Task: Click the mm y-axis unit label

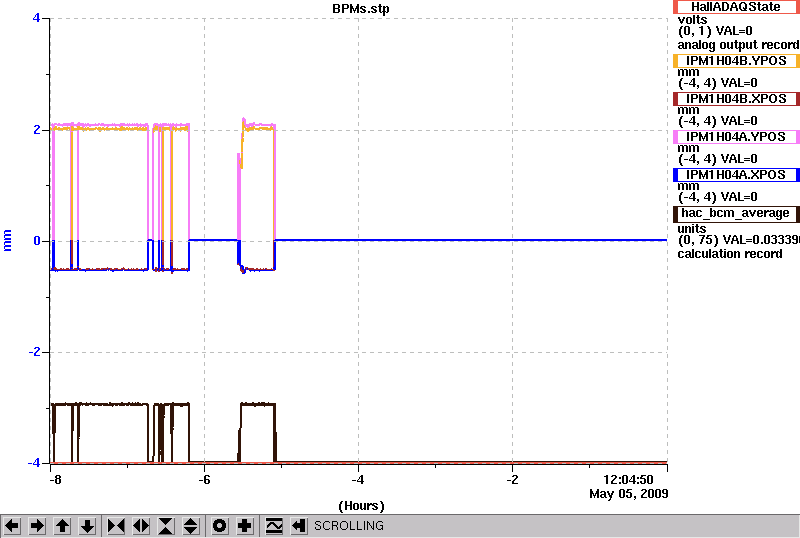Action: tap(7, 240)
